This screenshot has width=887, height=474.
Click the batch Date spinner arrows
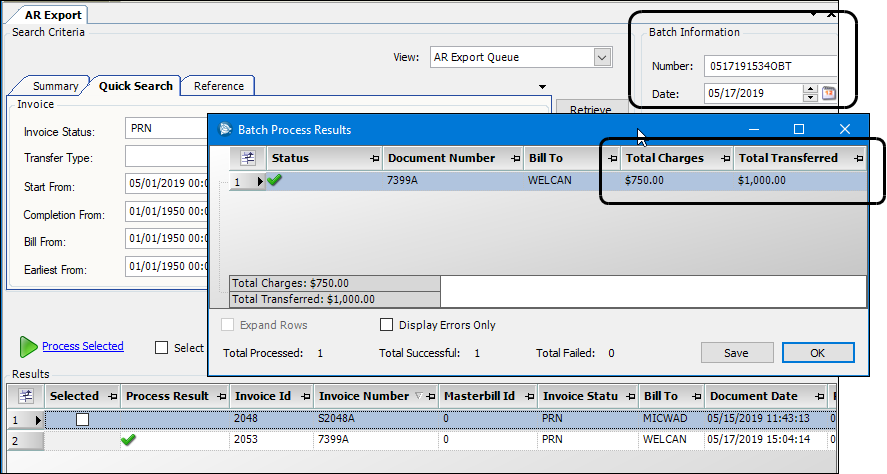click(x=811, y=93)
